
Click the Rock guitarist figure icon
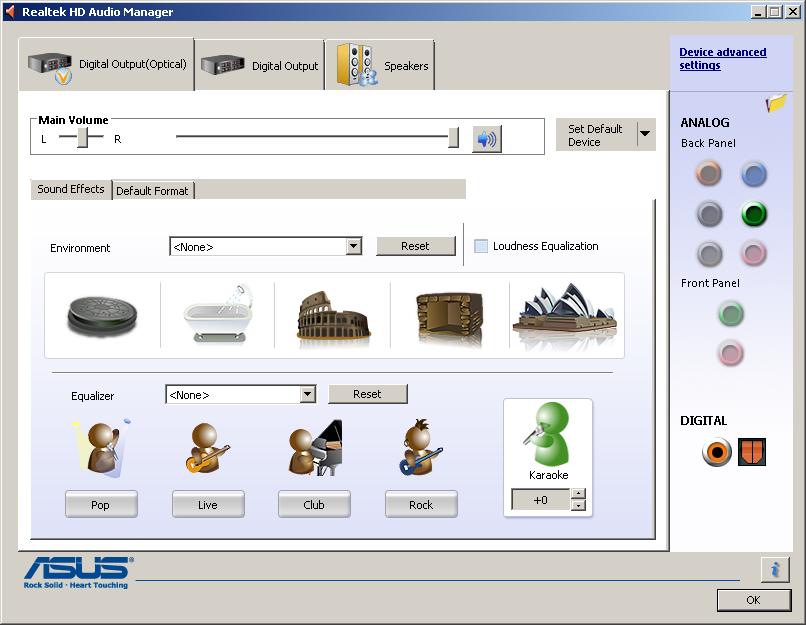pyautogui.click(x=420, y=448)
